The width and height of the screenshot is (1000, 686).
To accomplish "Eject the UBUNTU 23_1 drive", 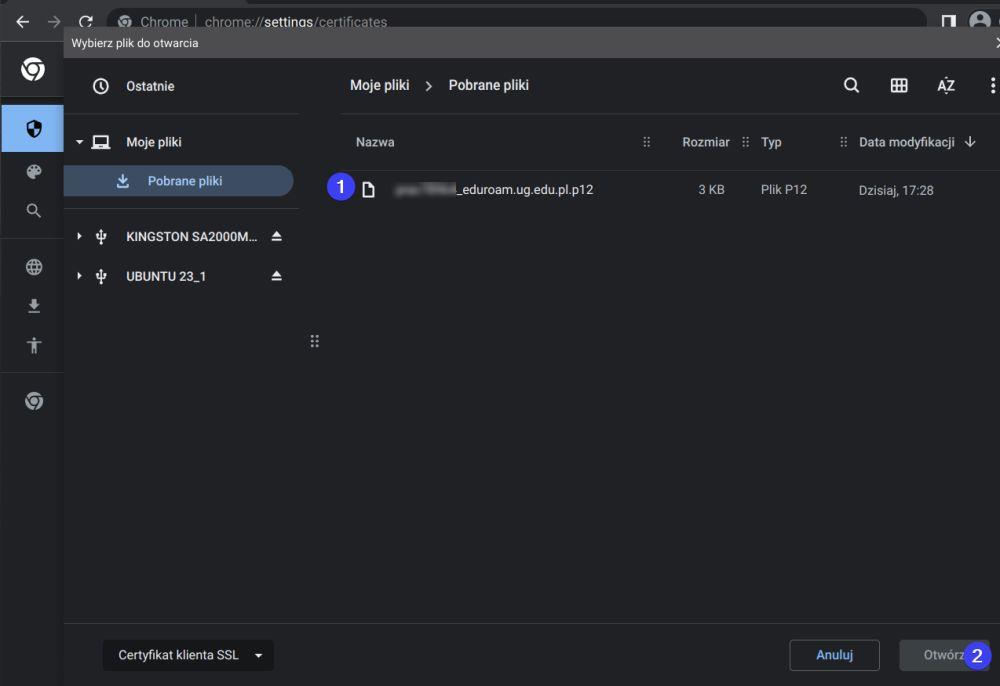I will click(277, 276).
